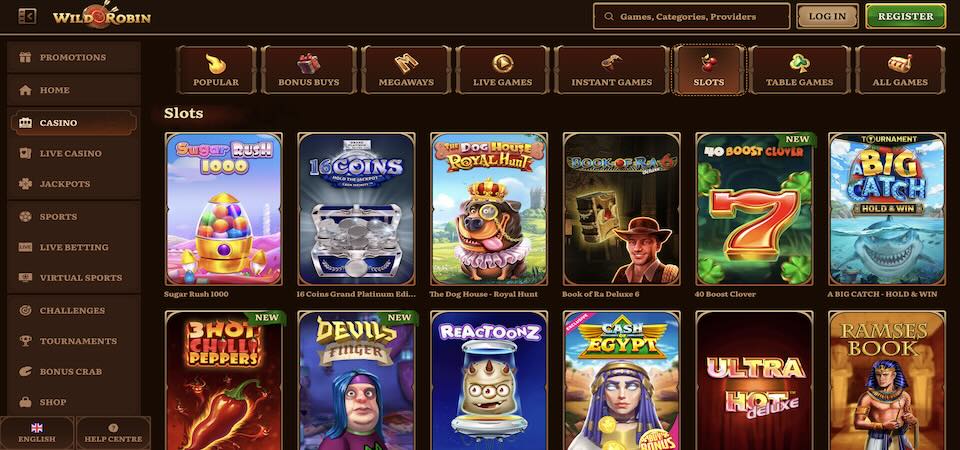The image size is (960, 450).
Task: Launch the Sugar Rush 1000 game thumbnail
Action: pyautogui.click(x=223, y=209)
